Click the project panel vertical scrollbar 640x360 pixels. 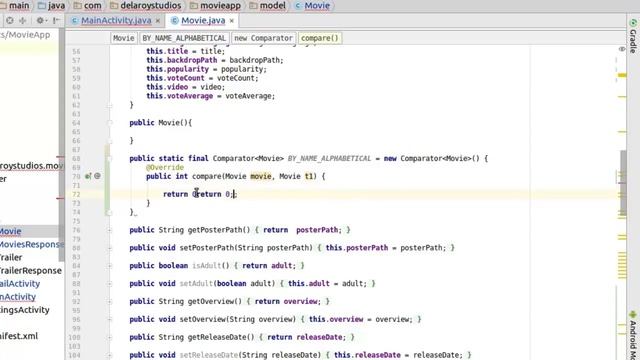pos(62,145)
